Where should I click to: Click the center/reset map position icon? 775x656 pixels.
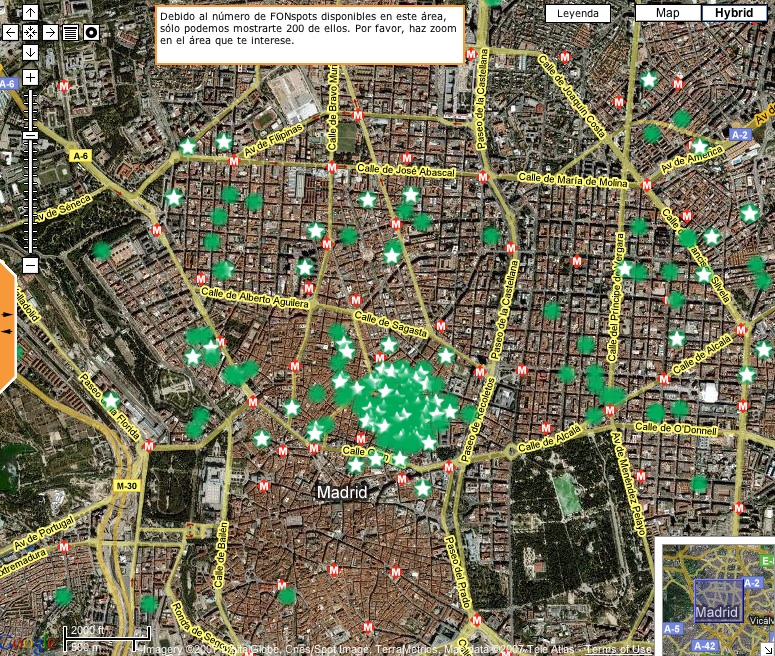pos(30,32)
